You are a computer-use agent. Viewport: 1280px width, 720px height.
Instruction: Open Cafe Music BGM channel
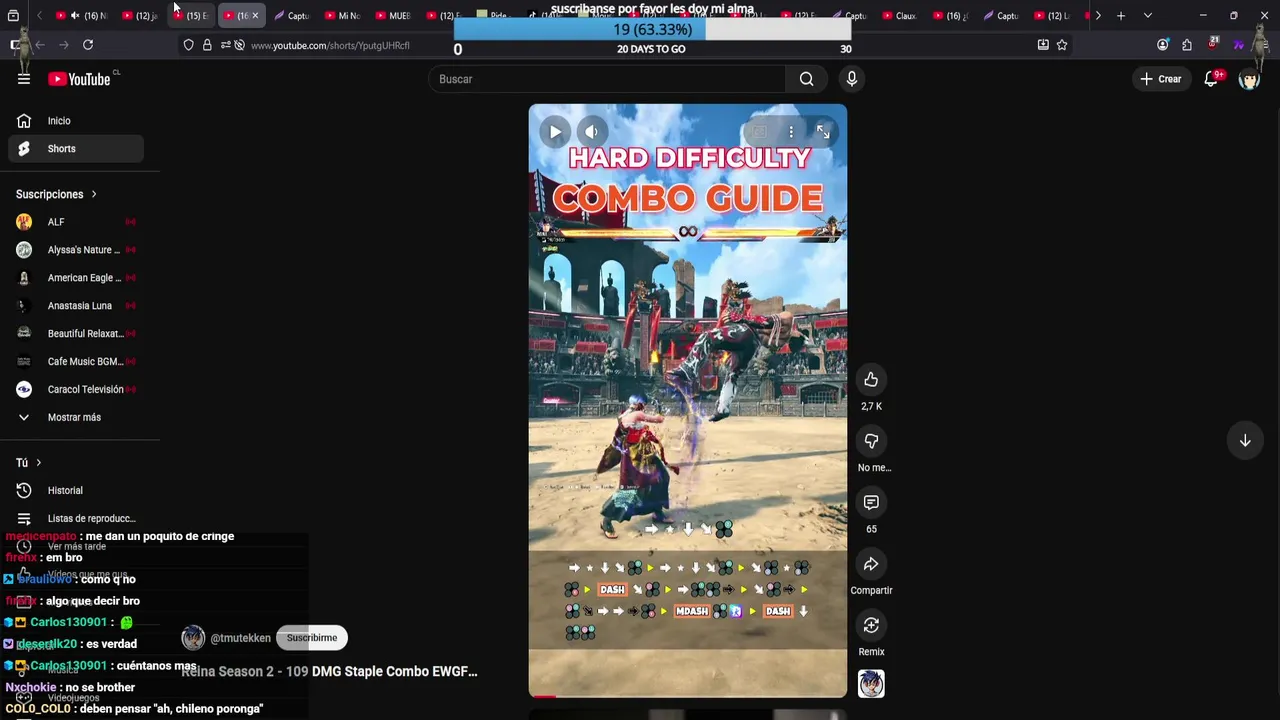[x=76, y=362]
